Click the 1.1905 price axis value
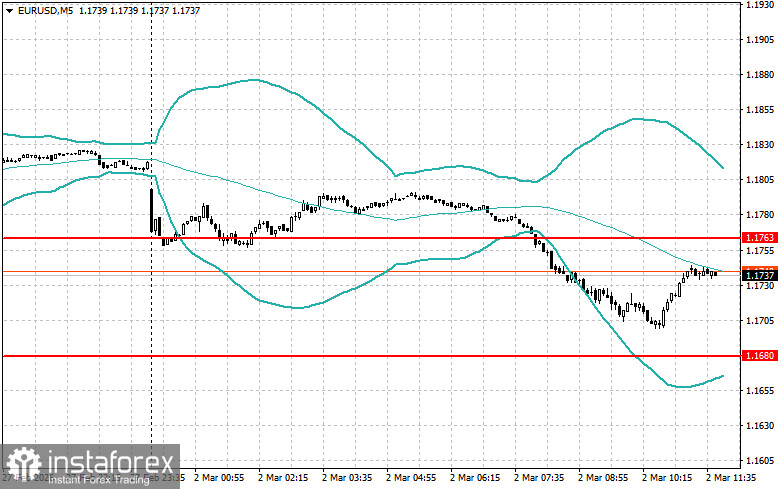 click(760, 40)
